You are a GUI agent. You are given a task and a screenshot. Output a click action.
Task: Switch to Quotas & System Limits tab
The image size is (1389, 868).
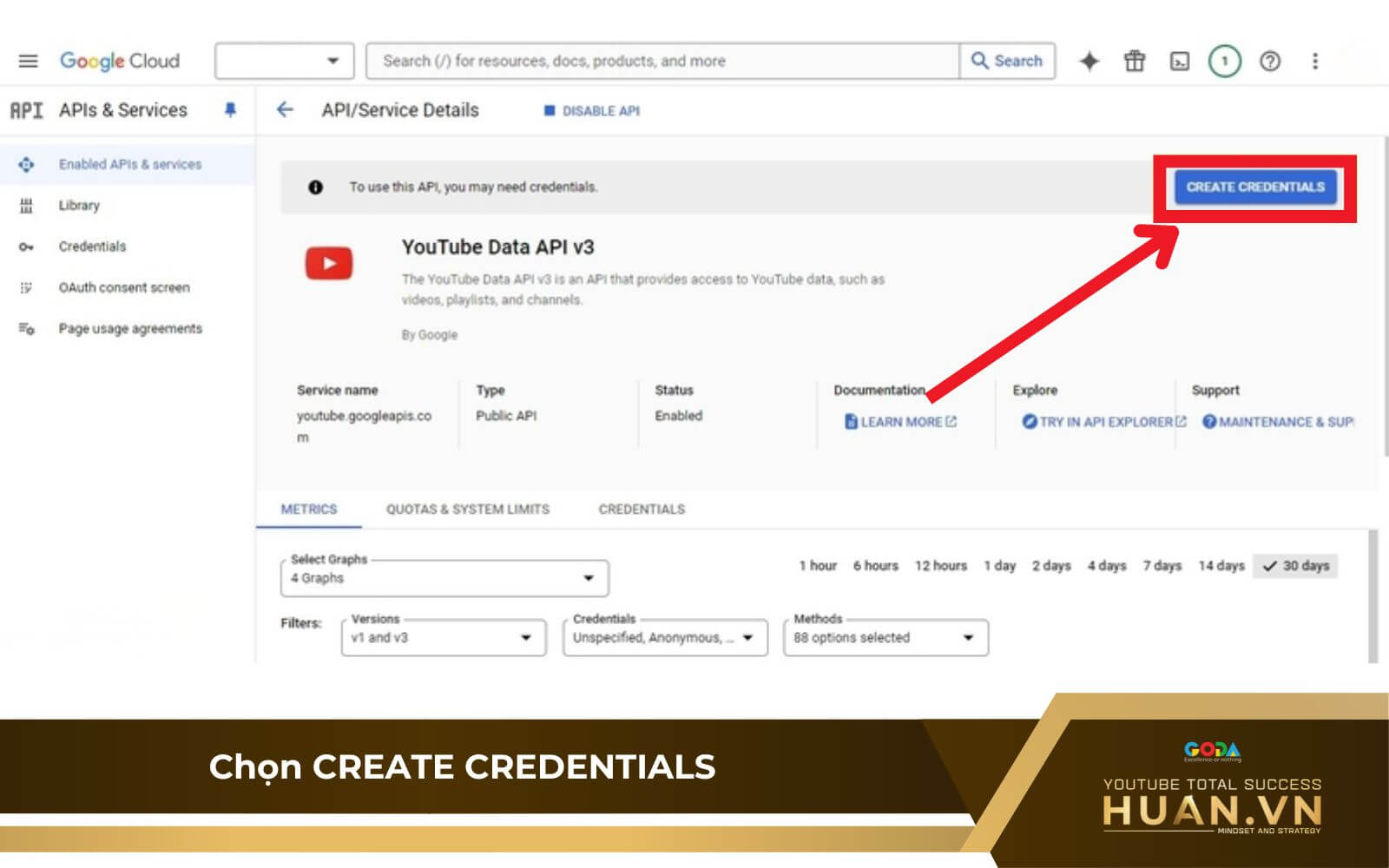point(467,510)
